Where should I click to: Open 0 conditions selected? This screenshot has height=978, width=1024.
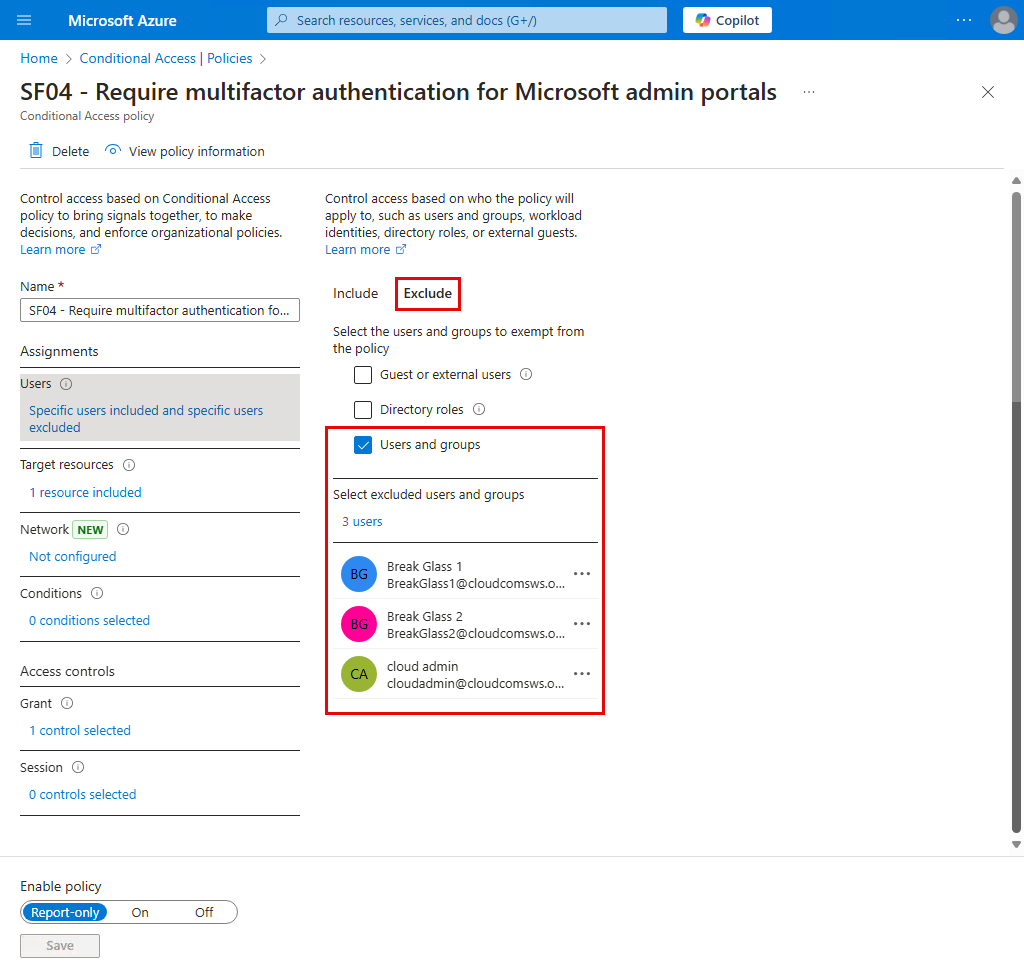pos(89,620)
